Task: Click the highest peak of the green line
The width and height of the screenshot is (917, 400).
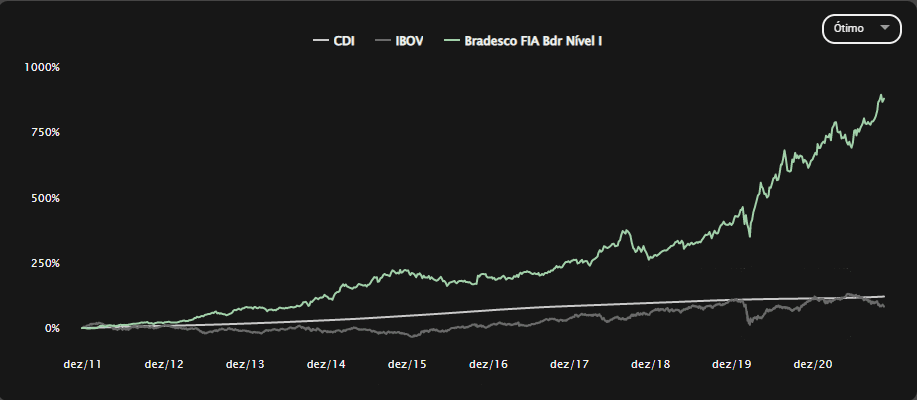Action: pos(882,96)
